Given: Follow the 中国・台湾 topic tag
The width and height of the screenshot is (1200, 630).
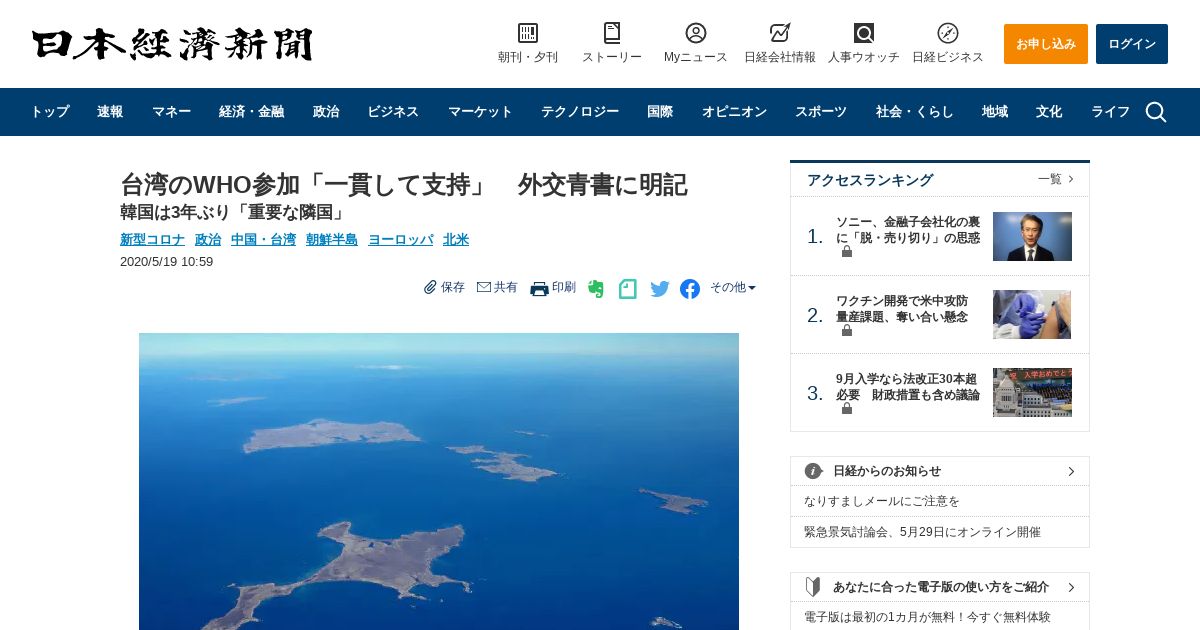Looking at the screenshot, I should pos(263,240).
